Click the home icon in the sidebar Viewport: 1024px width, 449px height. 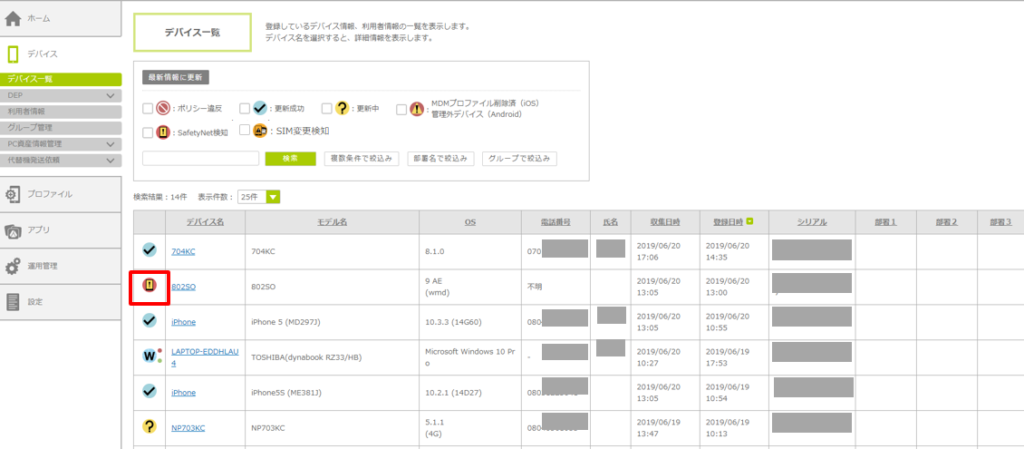pos(13,18)
